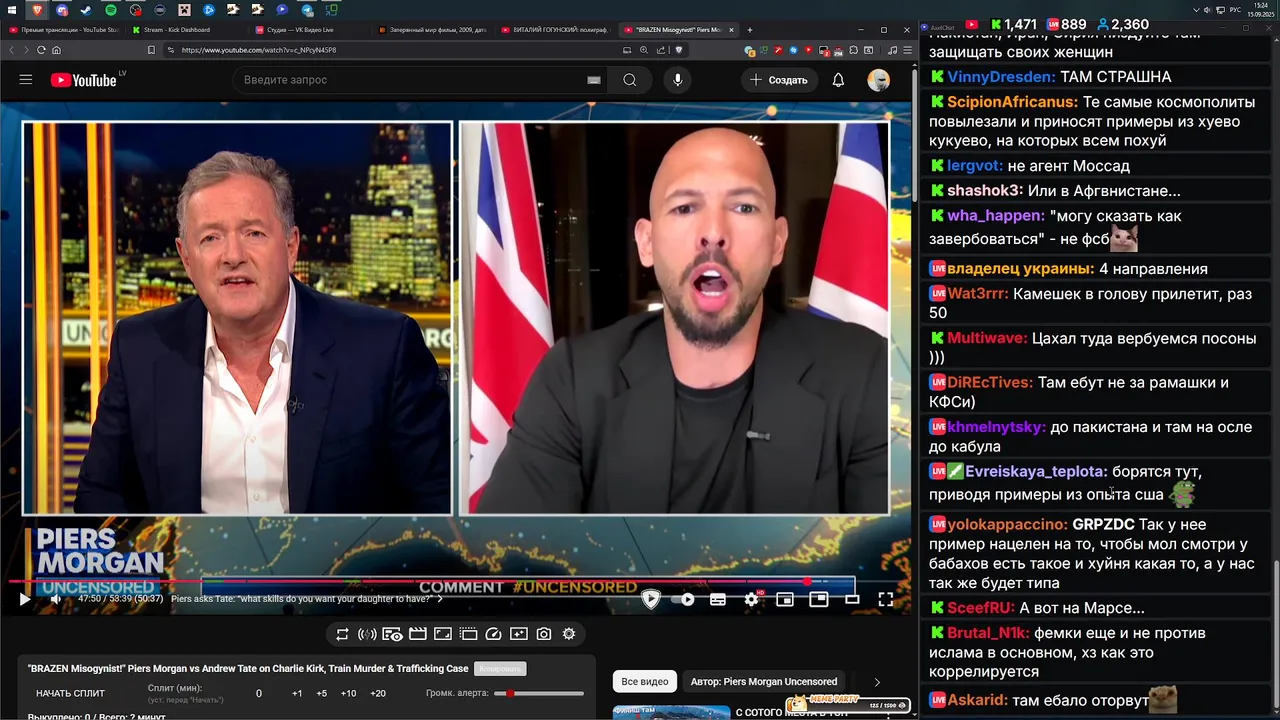The height and width of the screenshot is (720, 1280).
Task: Click username ScipionAfricanus in chat
Action: (x=1012, y=102)
